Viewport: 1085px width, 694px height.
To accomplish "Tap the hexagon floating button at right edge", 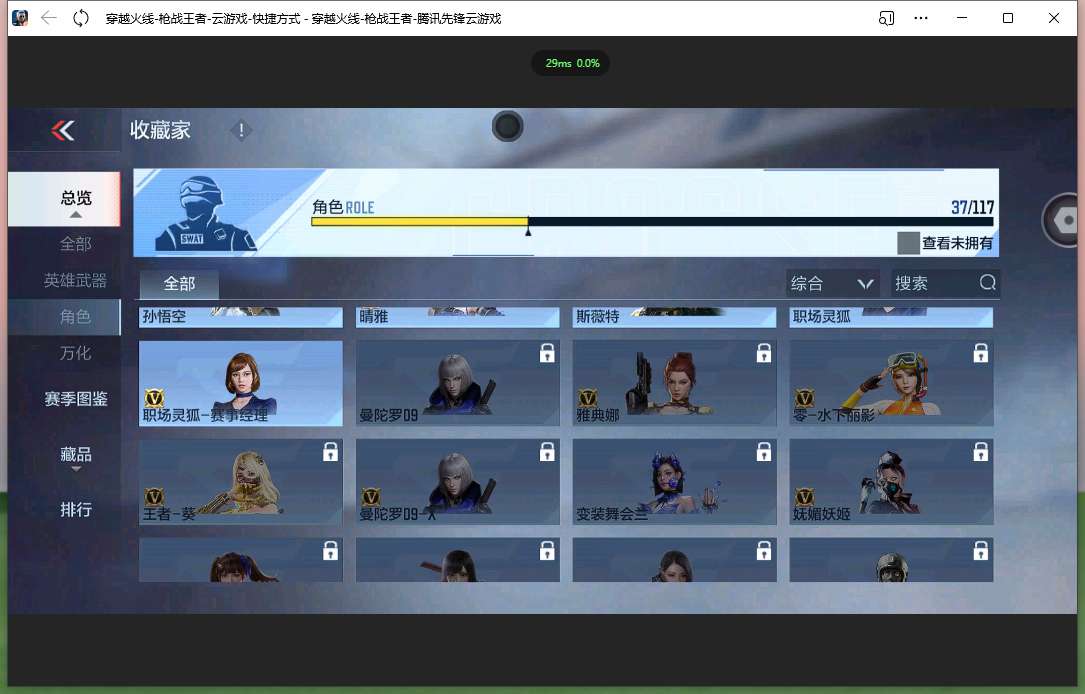I will [x=1061, y=220].
